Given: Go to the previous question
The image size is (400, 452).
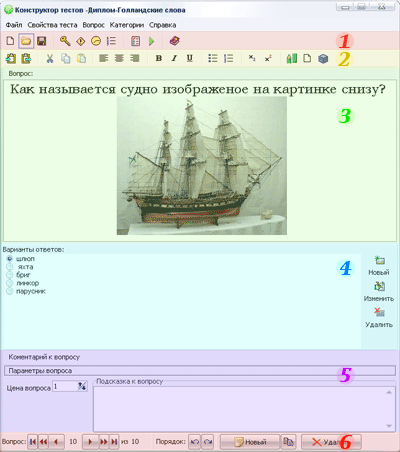Looking at the screenshot, I should tap(56, 442).
